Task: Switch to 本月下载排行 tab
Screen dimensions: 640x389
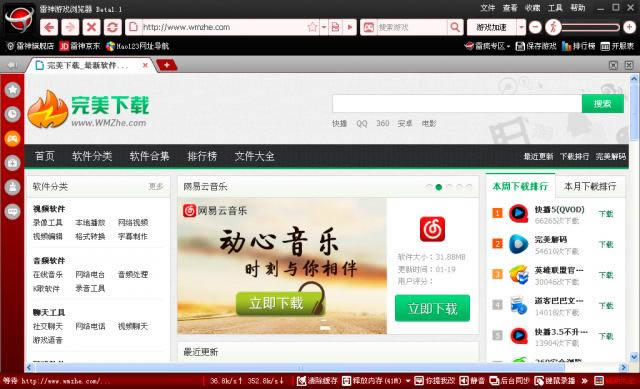Action: 590,187
